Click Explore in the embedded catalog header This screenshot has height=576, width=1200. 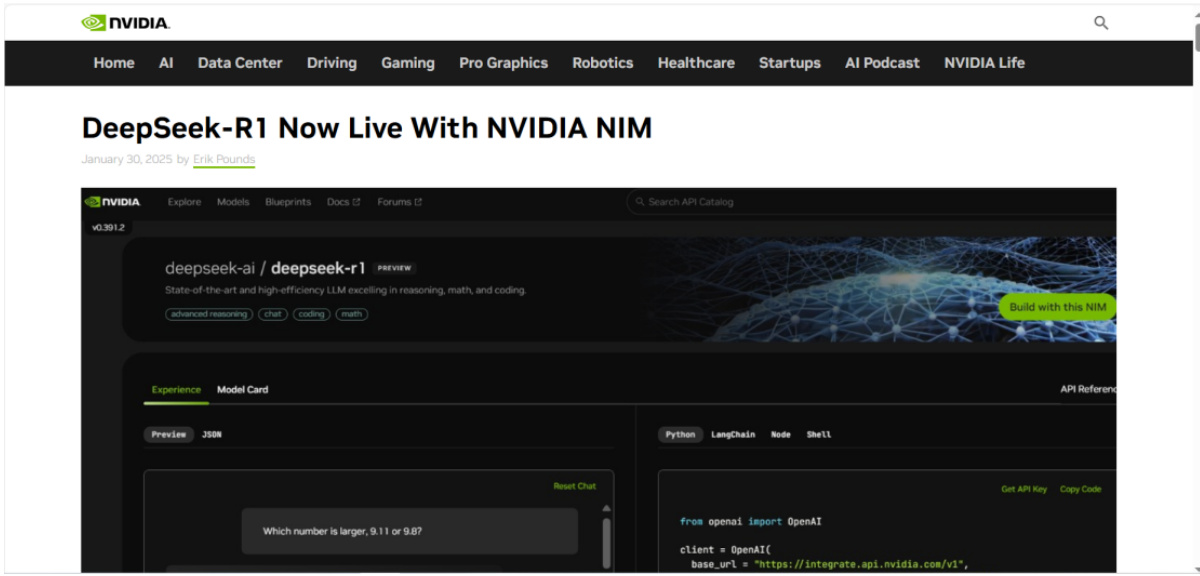click(184, 202)
